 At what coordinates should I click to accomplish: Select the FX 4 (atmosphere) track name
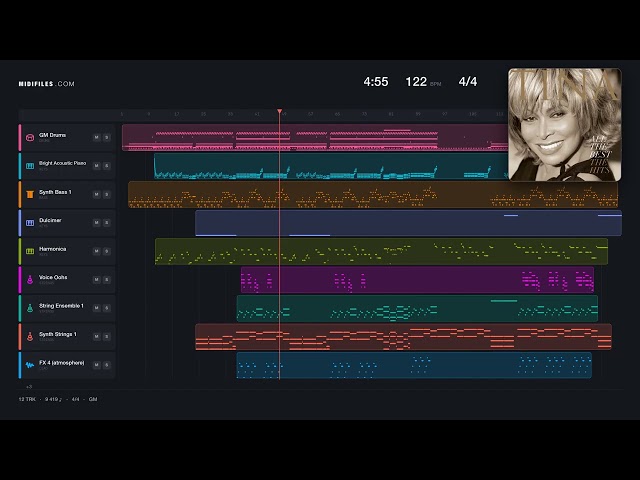(x=62, y=363)
